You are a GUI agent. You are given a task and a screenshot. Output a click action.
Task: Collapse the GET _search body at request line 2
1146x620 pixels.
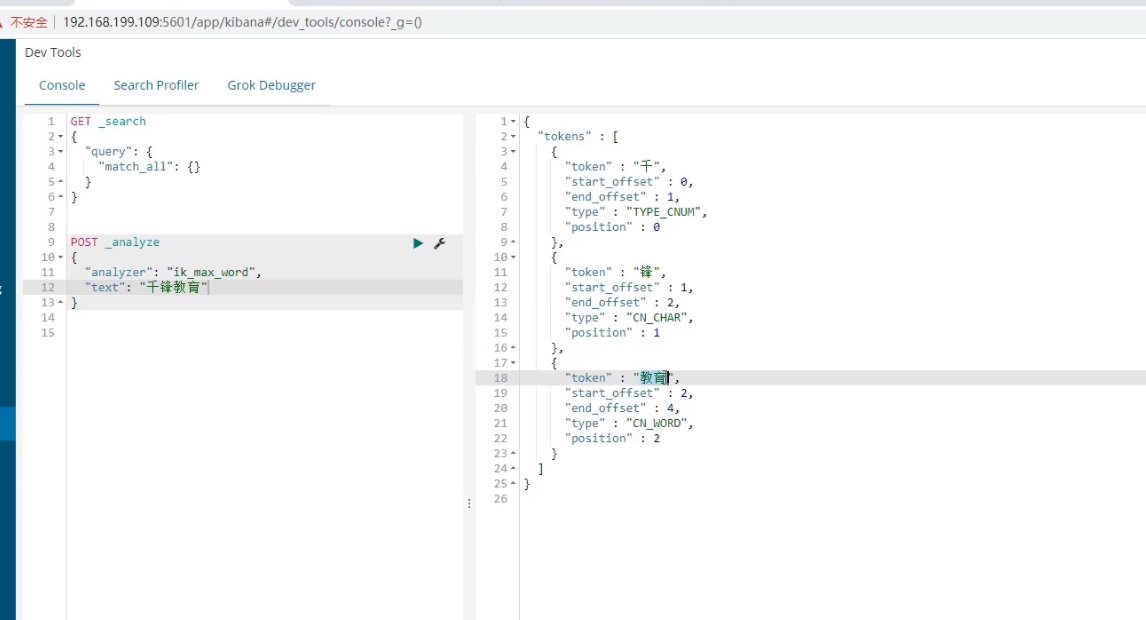(61, 137)
